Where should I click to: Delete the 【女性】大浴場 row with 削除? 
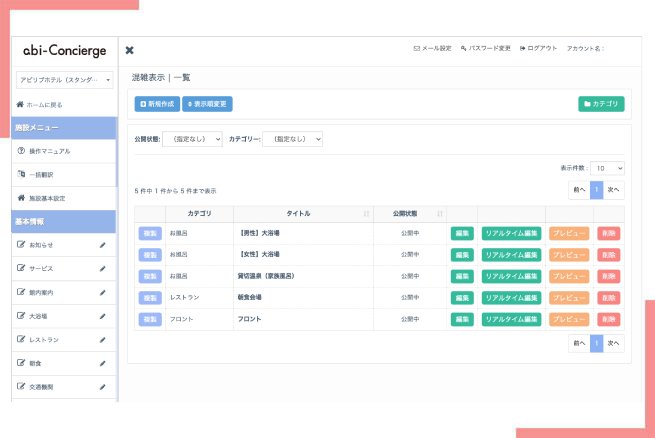[x=609, y=255]
